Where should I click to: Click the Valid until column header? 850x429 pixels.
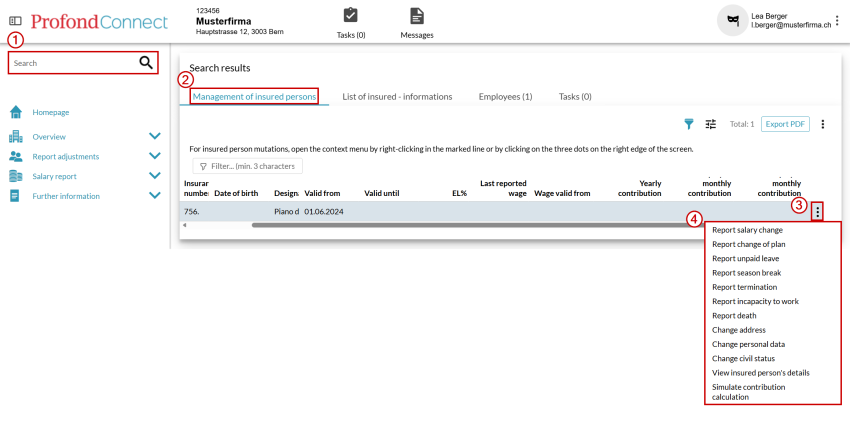coord(382,193)
